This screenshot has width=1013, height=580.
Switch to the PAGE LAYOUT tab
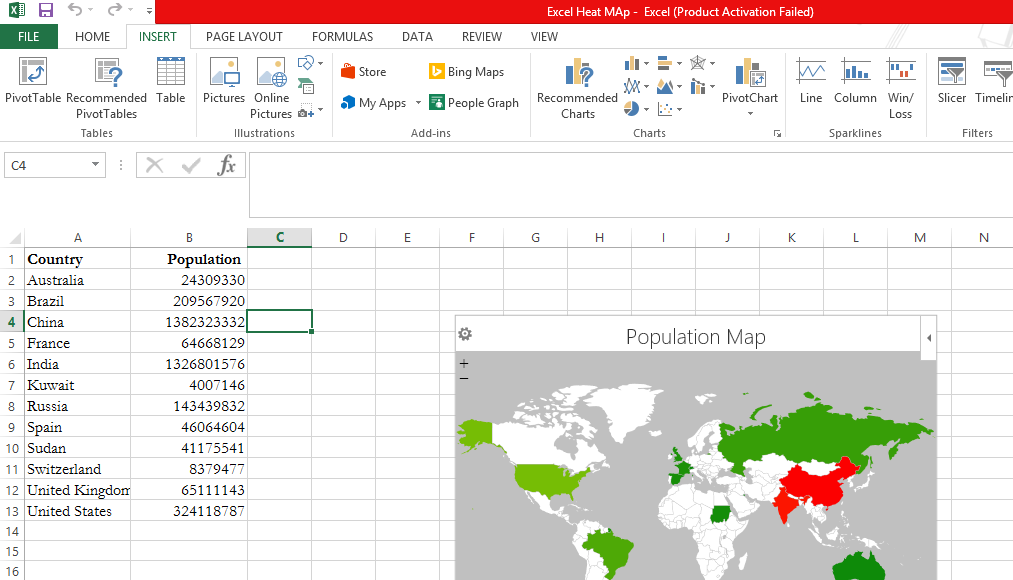tap(244, 37)
